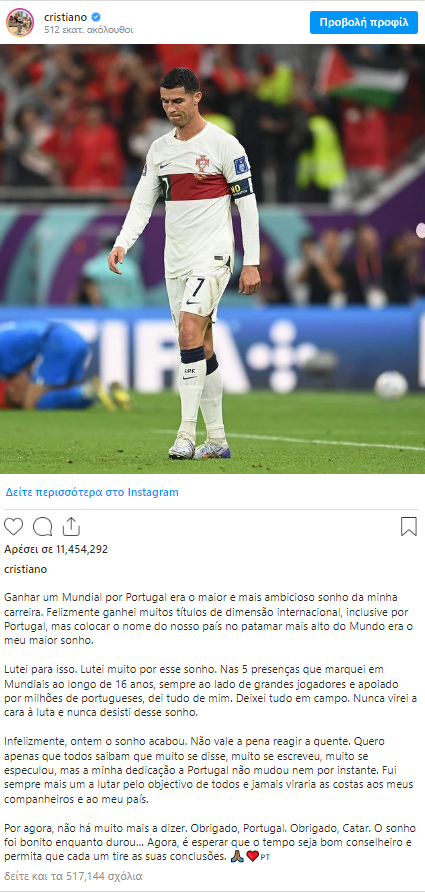Image resolution: width=425 pixels, height=893 pixels.
Task: Share the post using the upload arrow icon
Action: pyautogui.click(x=71, y=527)
